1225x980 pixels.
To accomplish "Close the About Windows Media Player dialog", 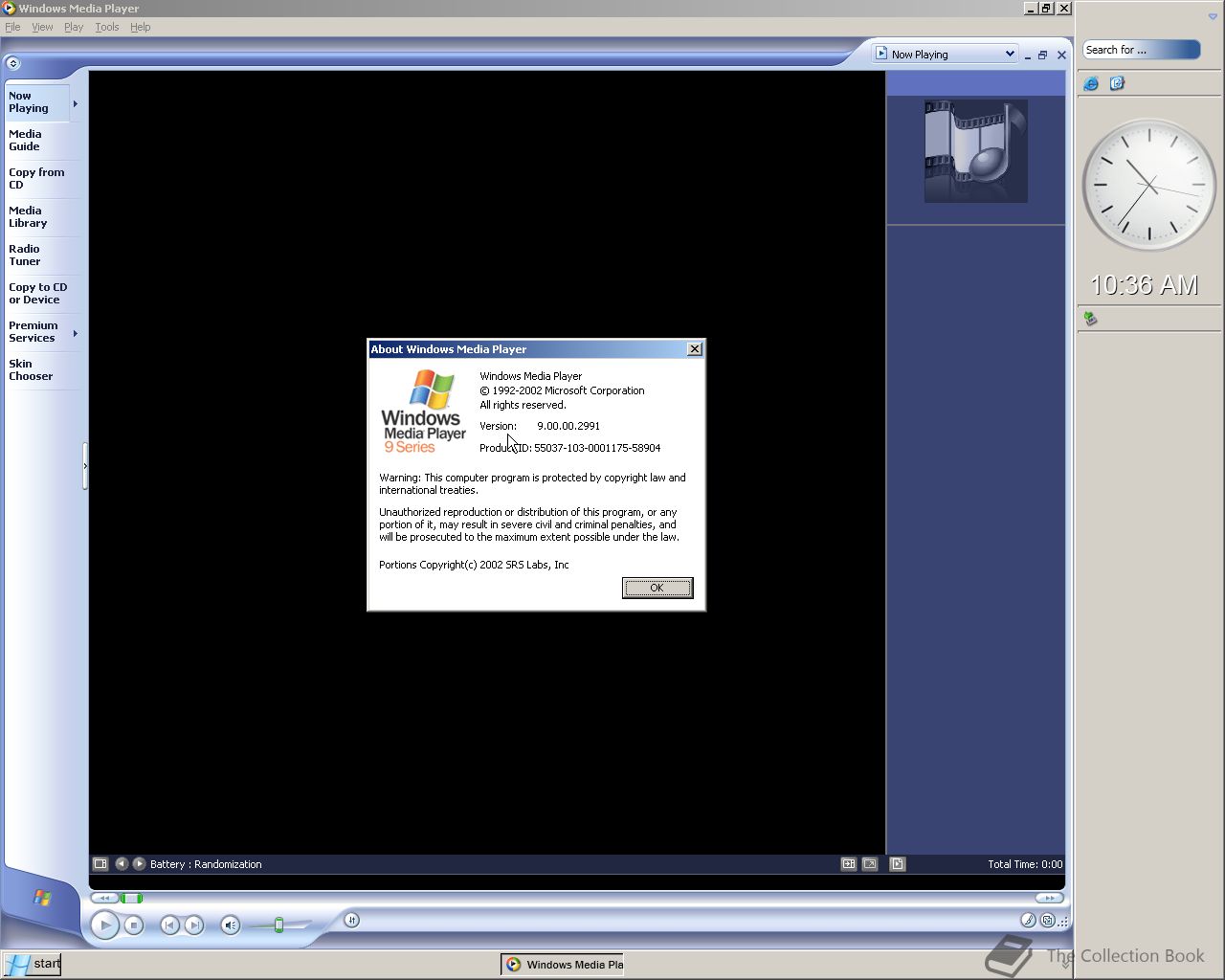I will click(x=695, y=349).
